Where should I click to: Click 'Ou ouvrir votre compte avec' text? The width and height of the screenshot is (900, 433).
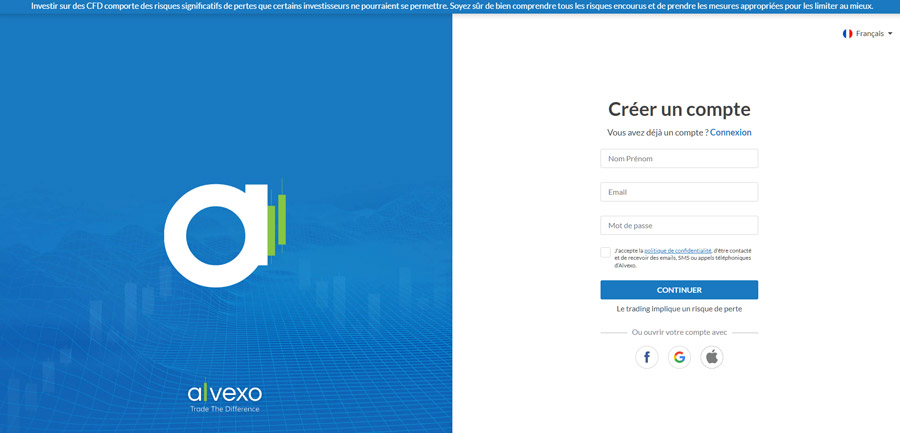pos(679,333)
